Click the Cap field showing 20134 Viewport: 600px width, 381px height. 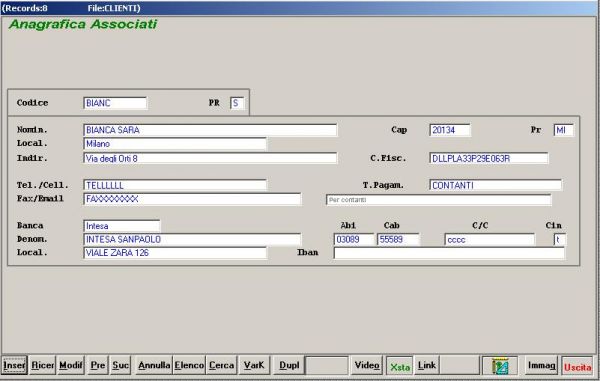(450, 130)
